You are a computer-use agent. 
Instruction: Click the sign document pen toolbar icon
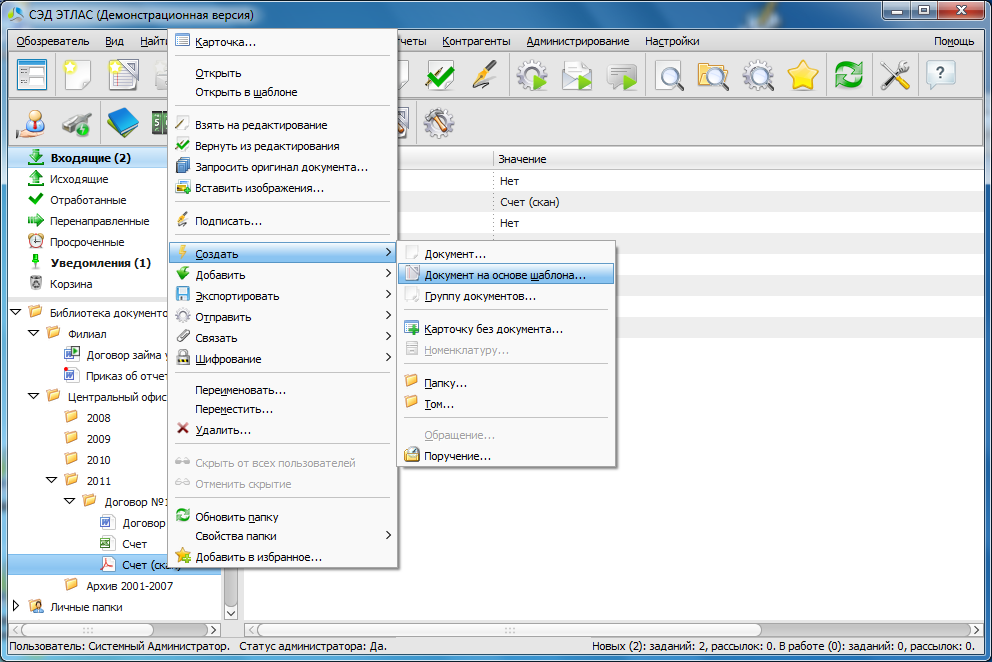tap(485, 76)
